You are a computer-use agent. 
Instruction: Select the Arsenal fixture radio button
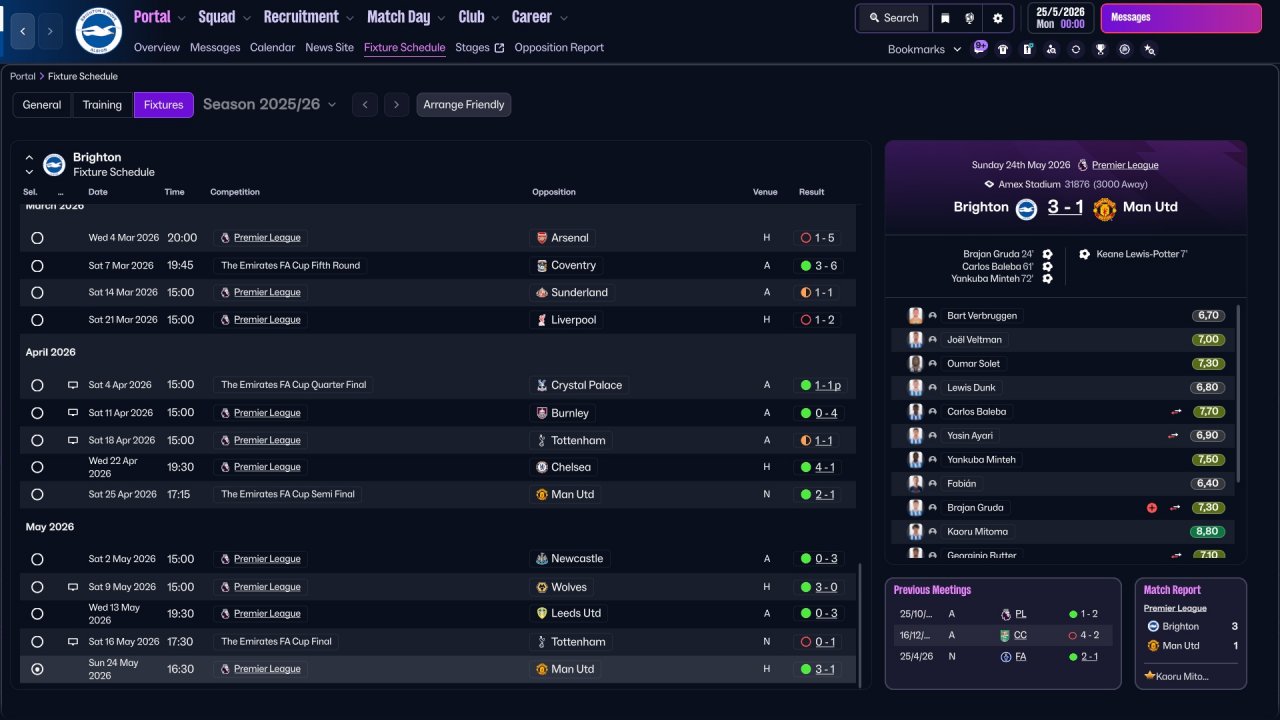point(37,238)
